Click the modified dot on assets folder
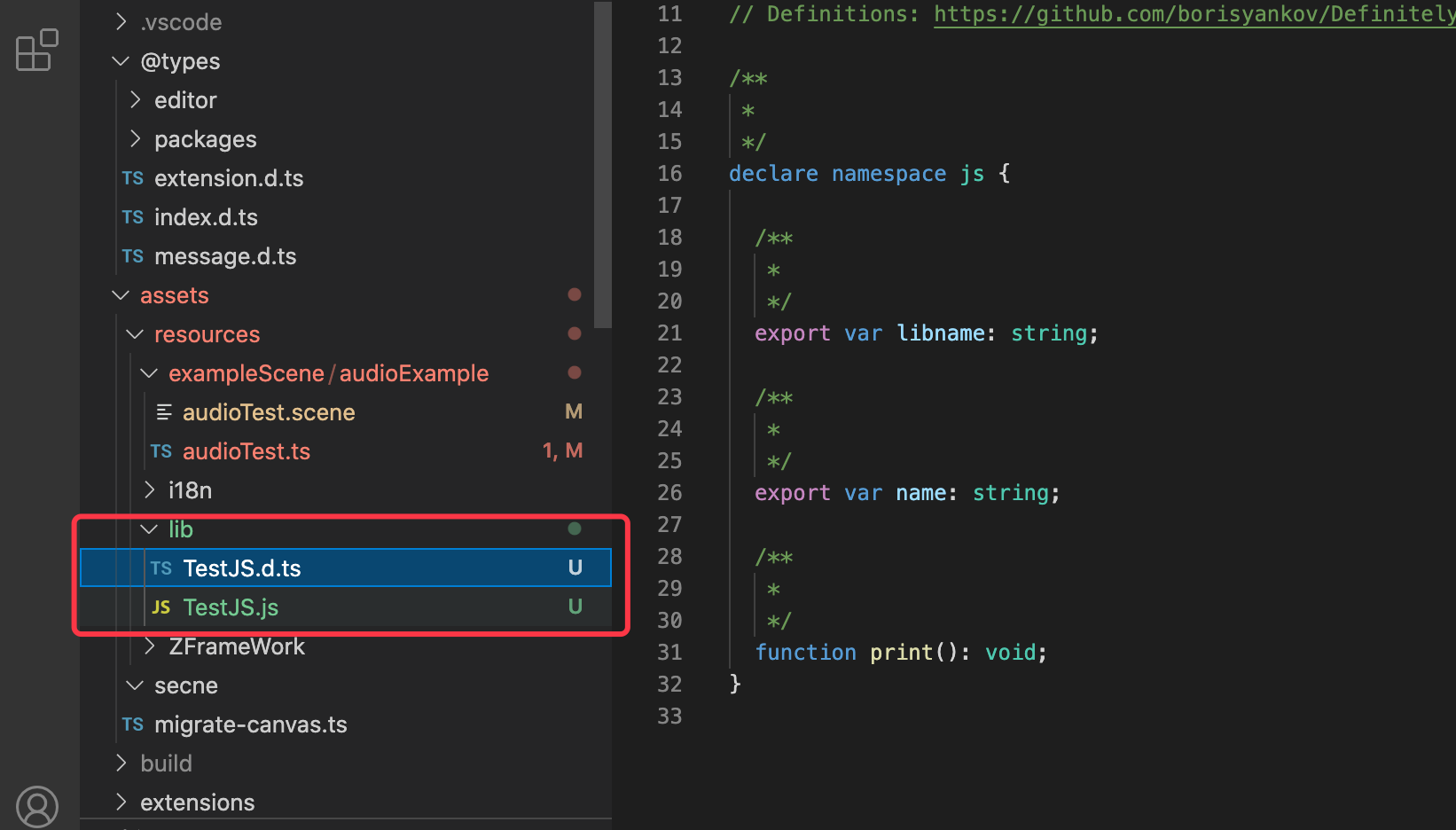Screen dimensions: 1456x830 [x=575, y=294]
